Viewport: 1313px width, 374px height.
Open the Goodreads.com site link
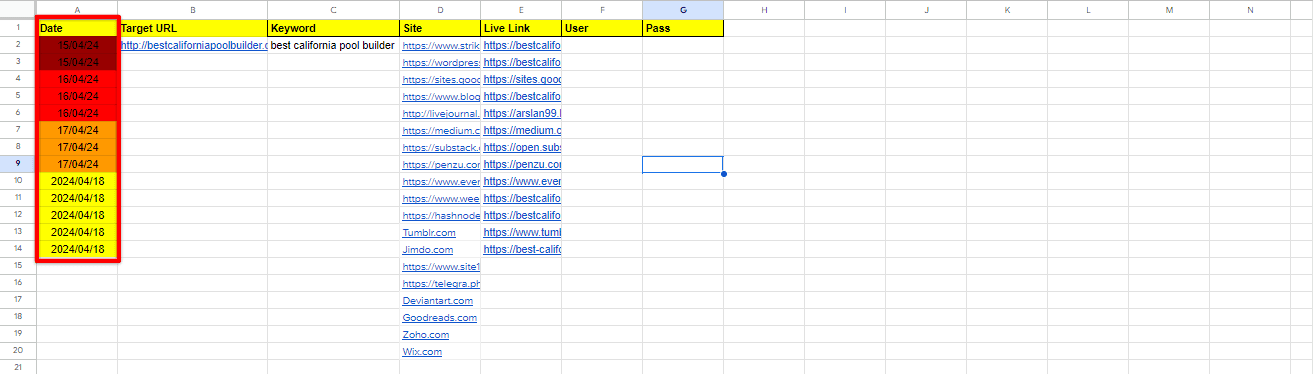tap(440, 318)
